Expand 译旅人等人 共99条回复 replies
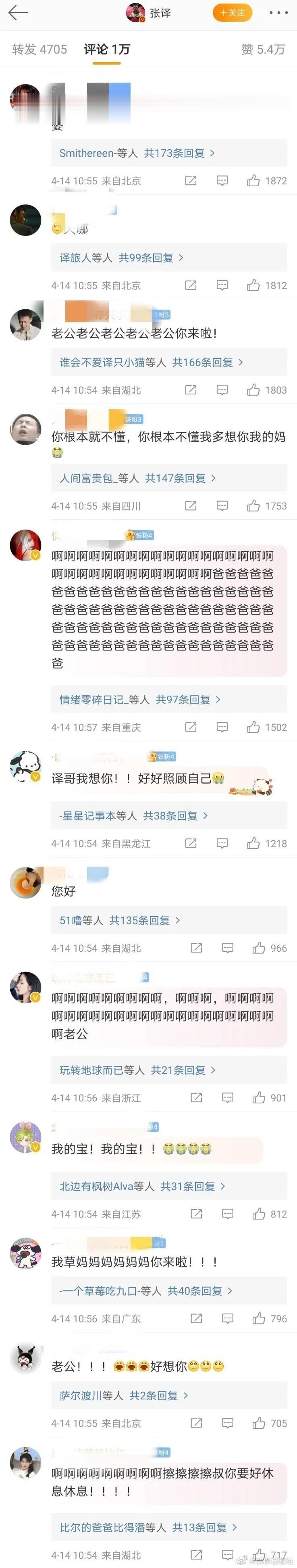 [x=121, y=258]
